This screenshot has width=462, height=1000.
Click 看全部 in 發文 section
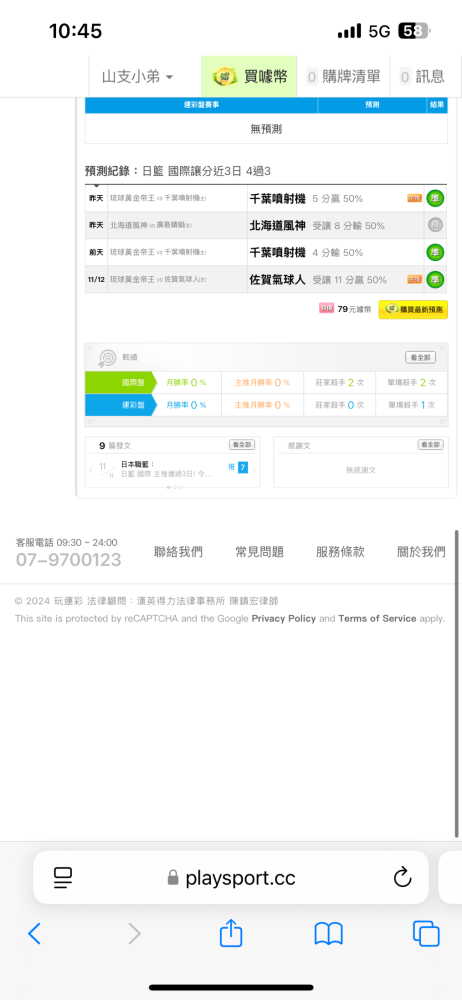pos(242,445)
